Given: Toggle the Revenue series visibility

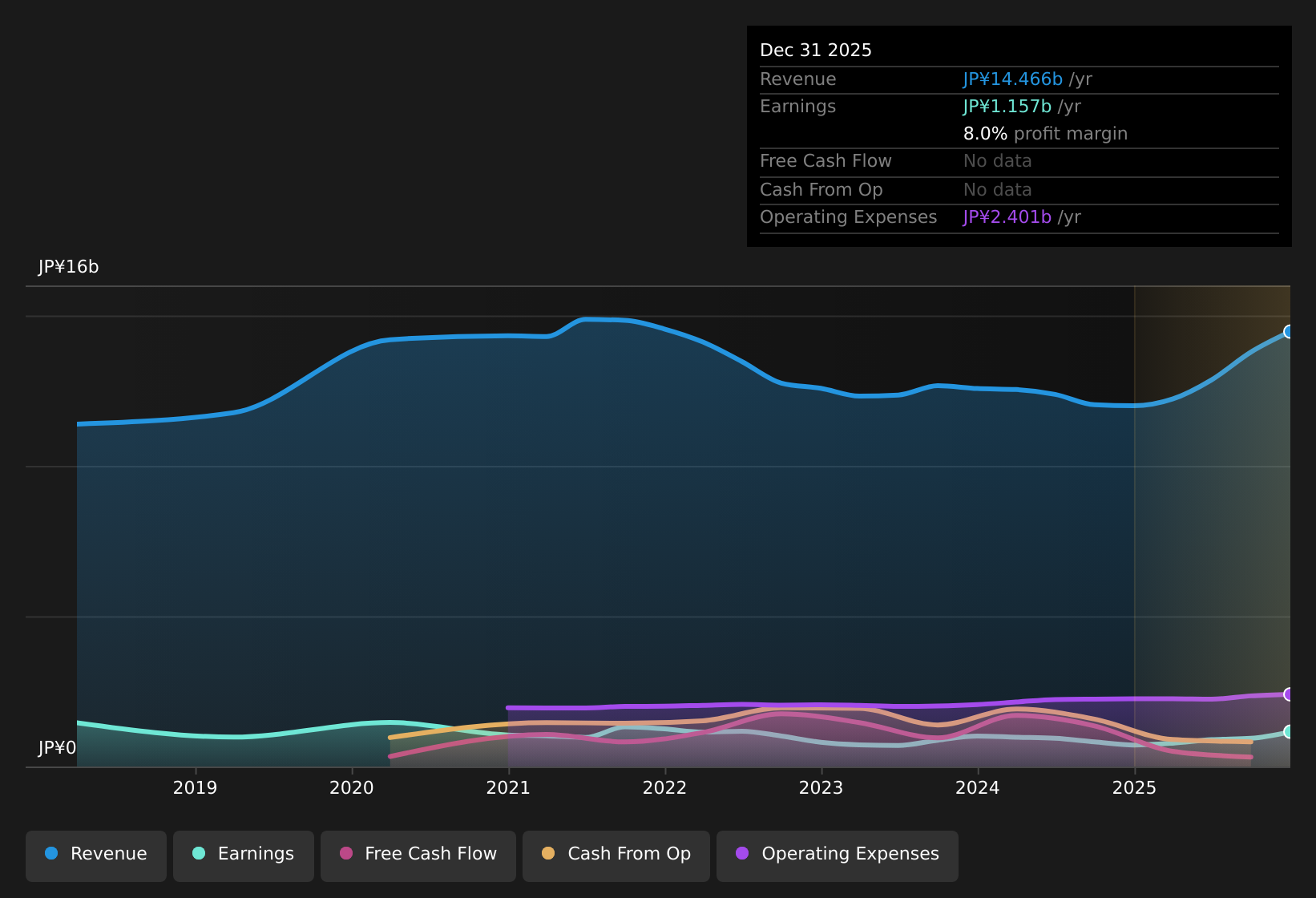Looking at the screenshot, I should point(96,854).
